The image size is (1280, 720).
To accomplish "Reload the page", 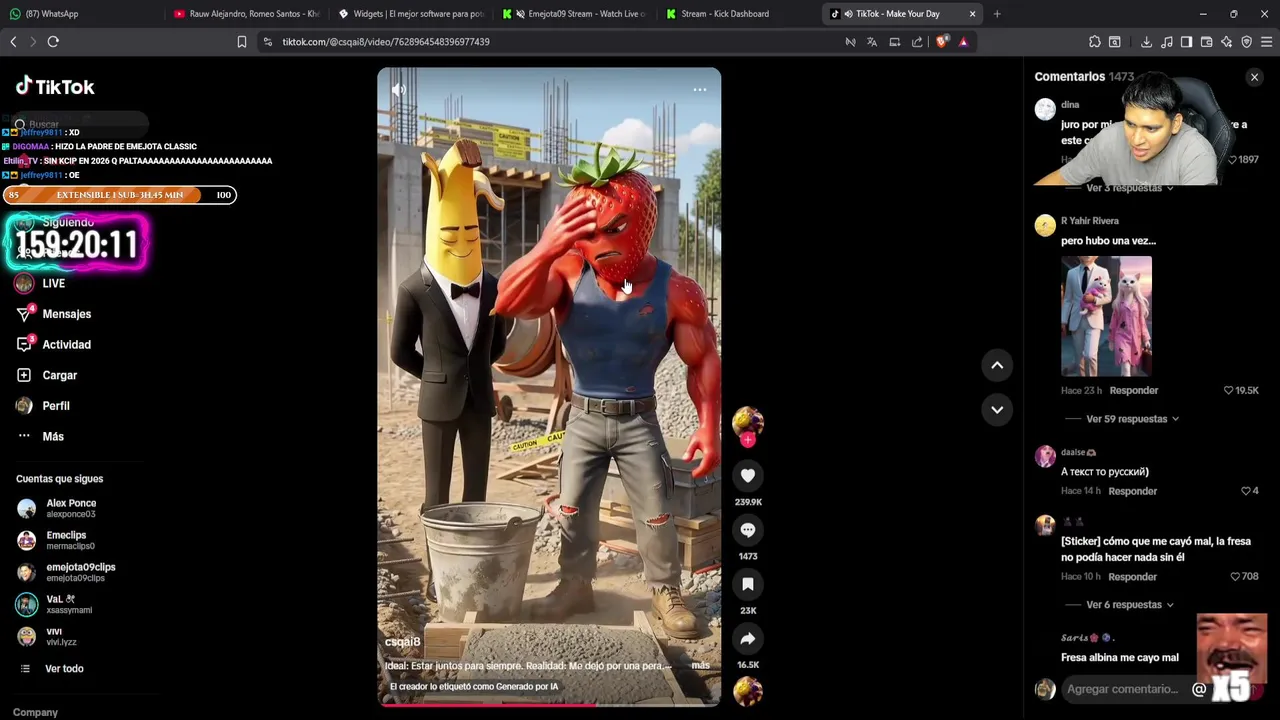I will 53,42.
